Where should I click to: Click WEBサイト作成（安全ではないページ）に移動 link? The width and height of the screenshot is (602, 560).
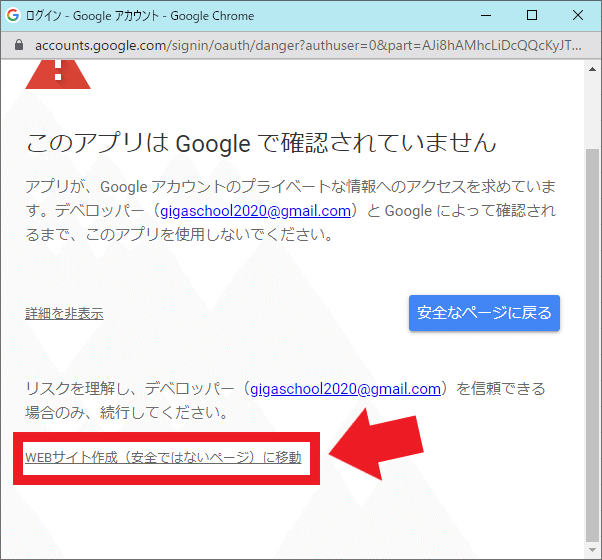pos(163,457)
